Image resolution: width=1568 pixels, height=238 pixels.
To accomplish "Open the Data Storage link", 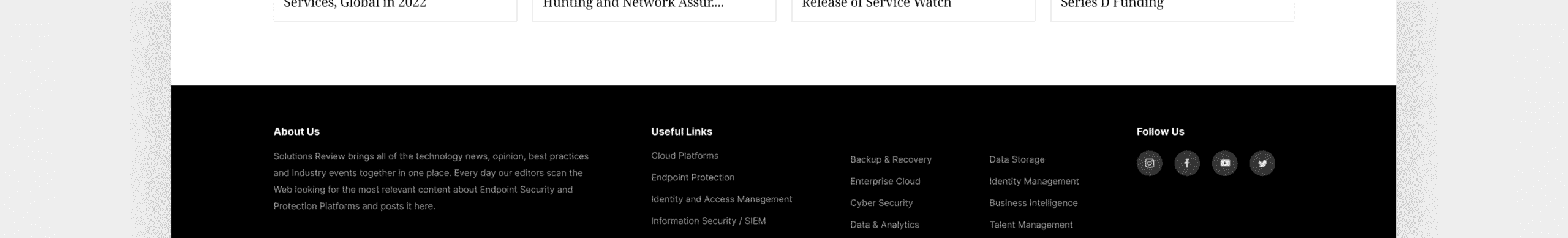I will point(1017,159).
